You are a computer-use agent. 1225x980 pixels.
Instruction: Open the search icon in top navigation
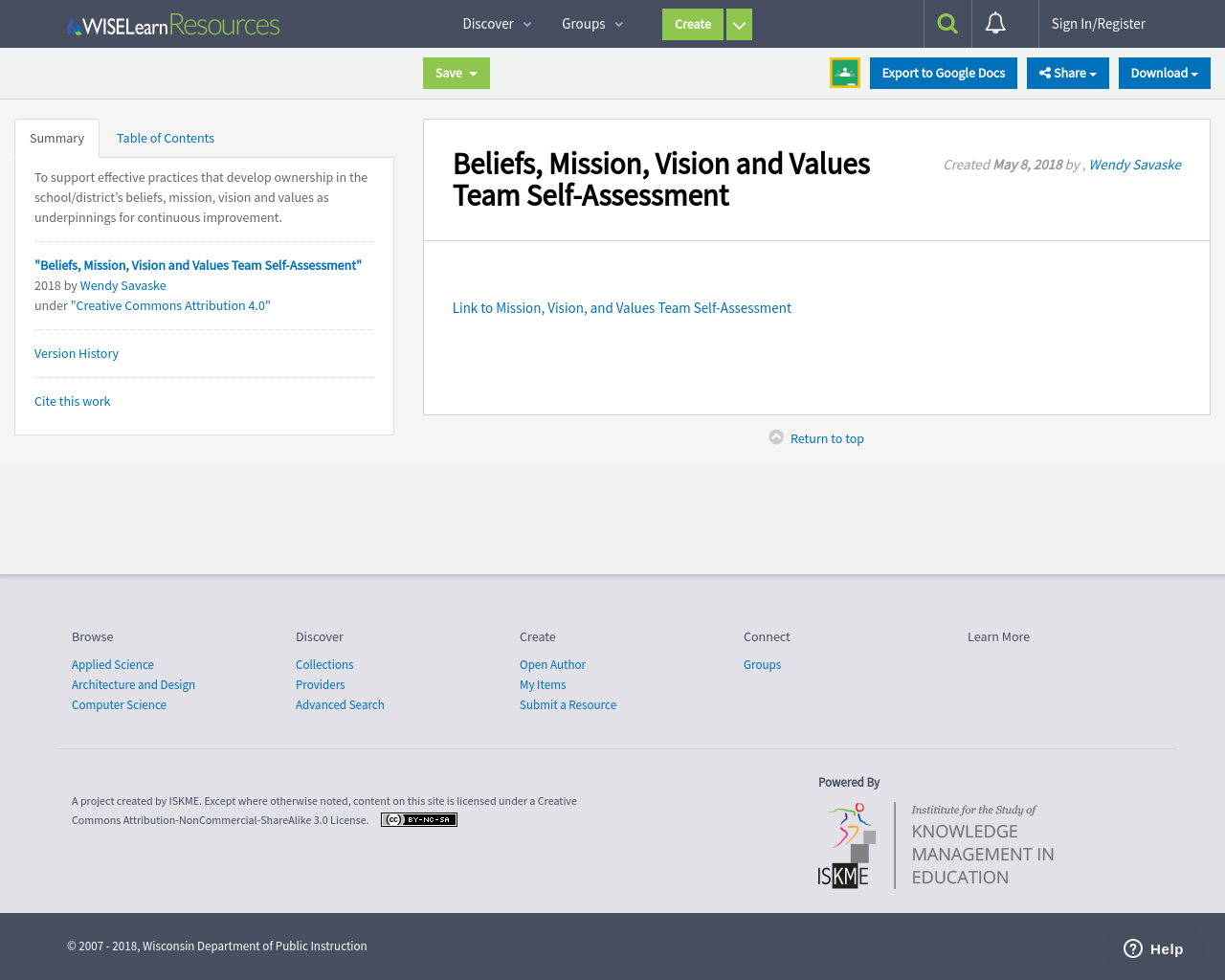pyautogui.click(x=947, y=23)
